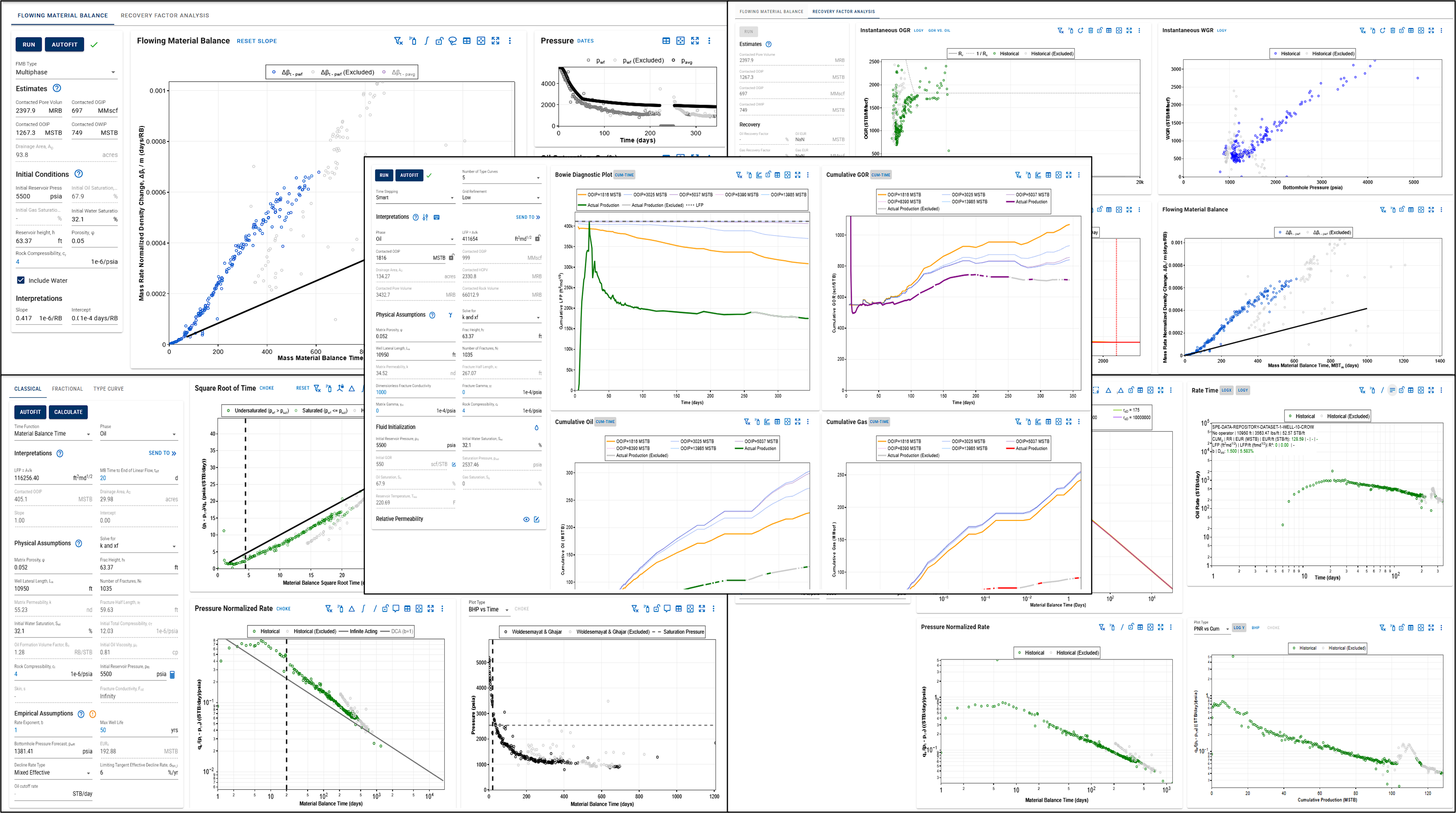Open Decline Rate Type Mixed Effective dropdown
Image resolution: width=1456 pixels, height=813 pixels.
coord(53,773)
